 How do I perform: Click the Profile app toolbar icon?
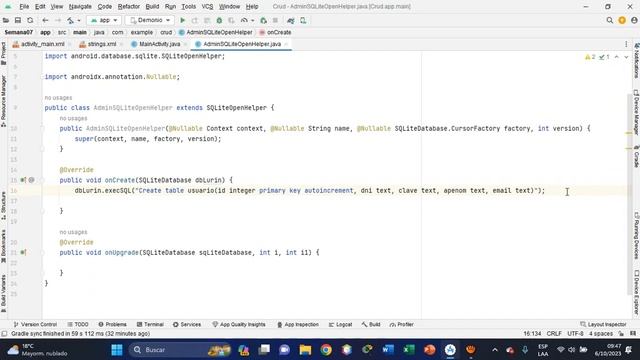pos(244,20)
